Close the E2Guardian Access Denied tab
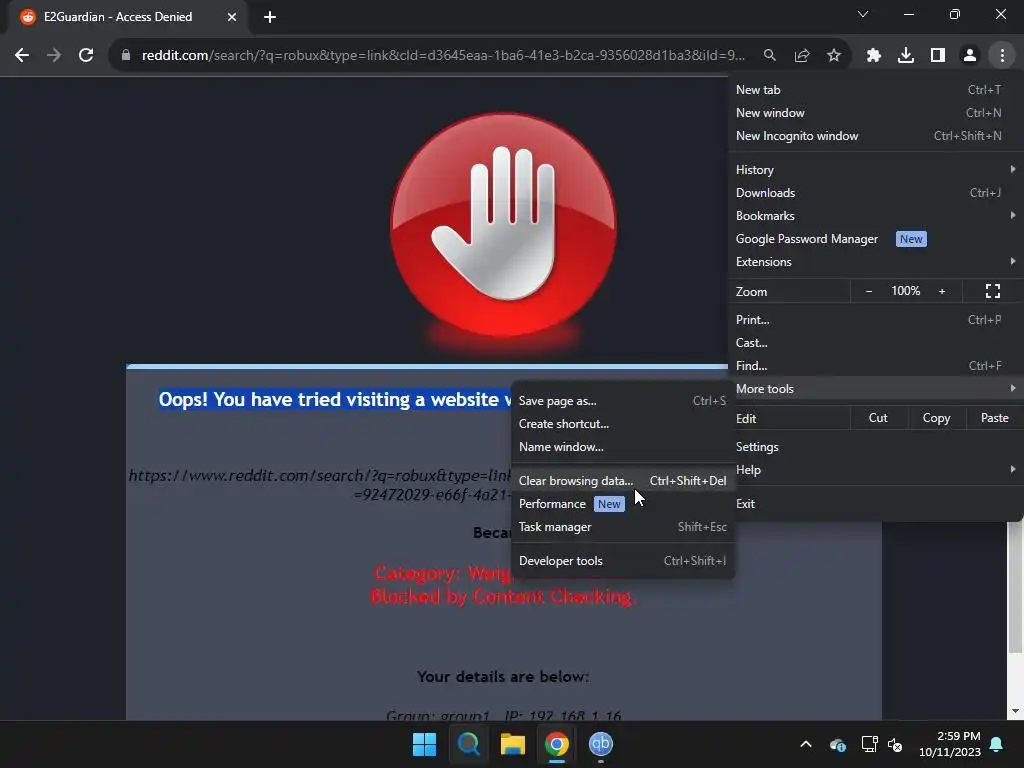1024x768 pixels. pyautogui.click(x=232, y=17)
